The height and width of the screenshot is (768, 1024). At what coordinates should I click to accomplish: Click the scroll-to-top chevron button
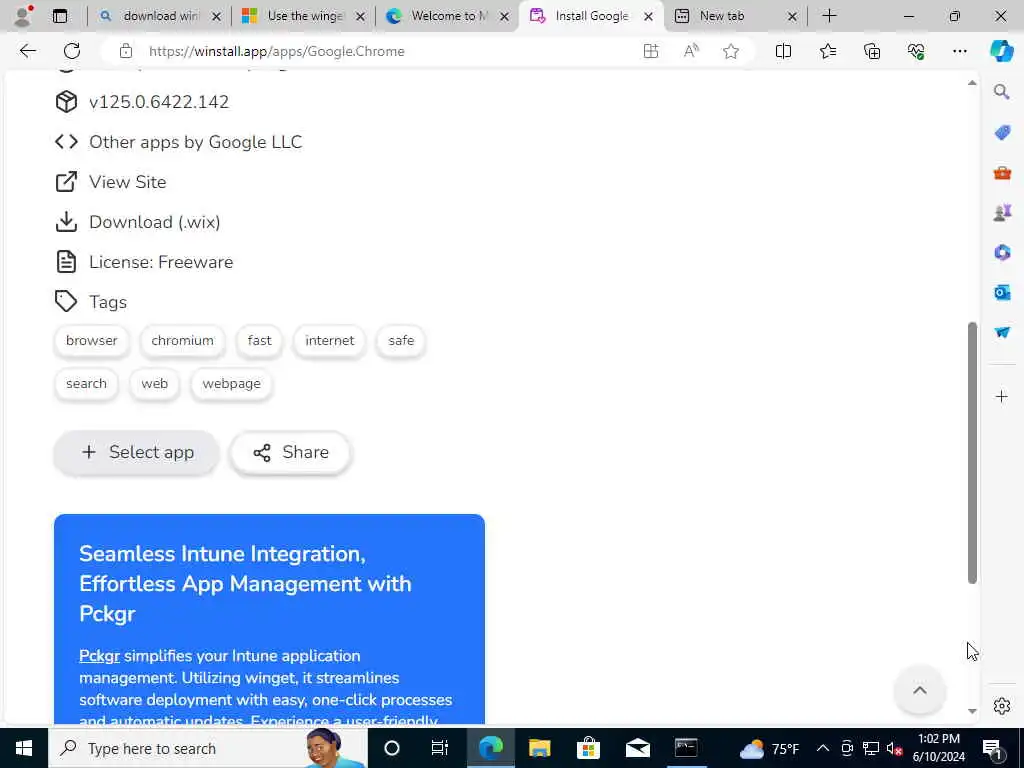coord(920,690)
